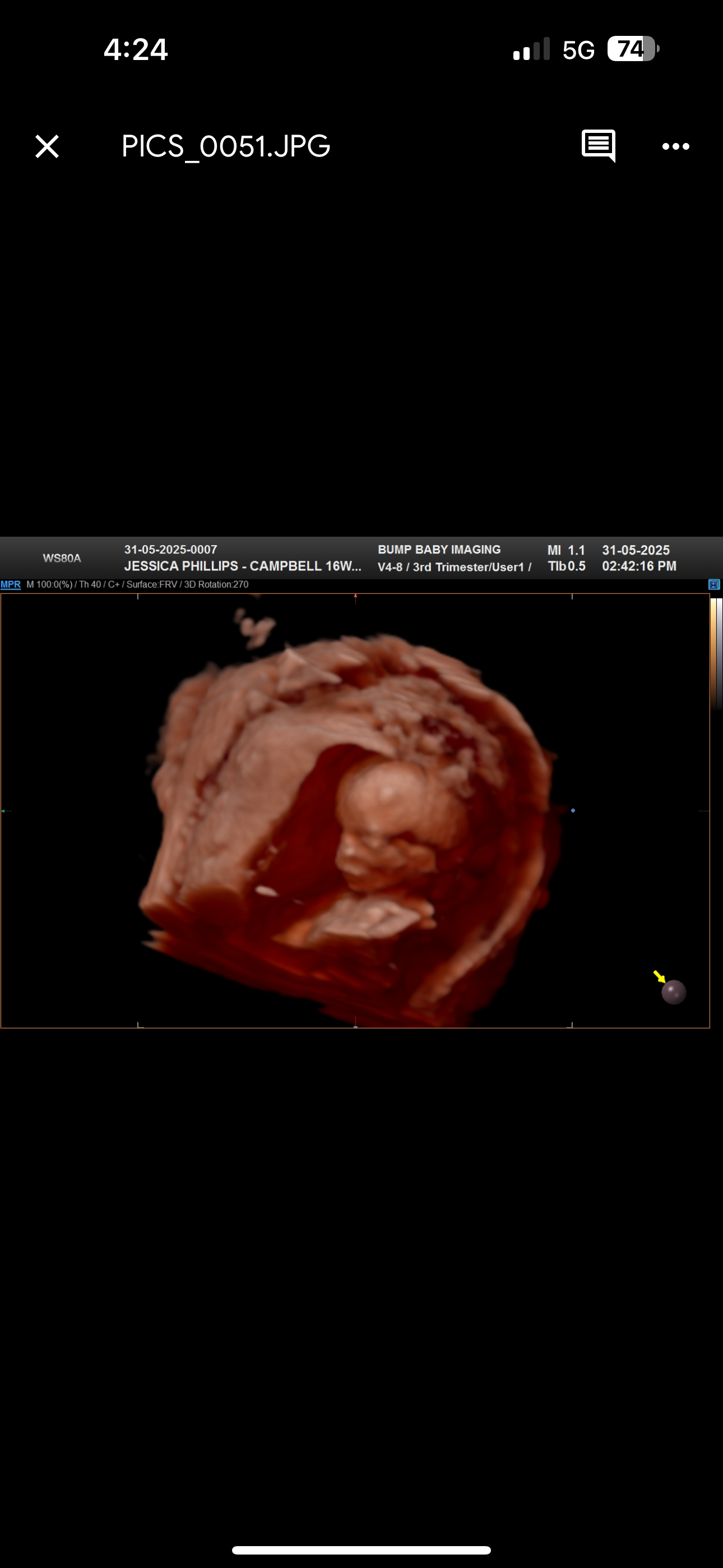723x1568 pixels.
Task: Click the light source sphere icon
Action: pyautogui.click(x=674, y=992)
